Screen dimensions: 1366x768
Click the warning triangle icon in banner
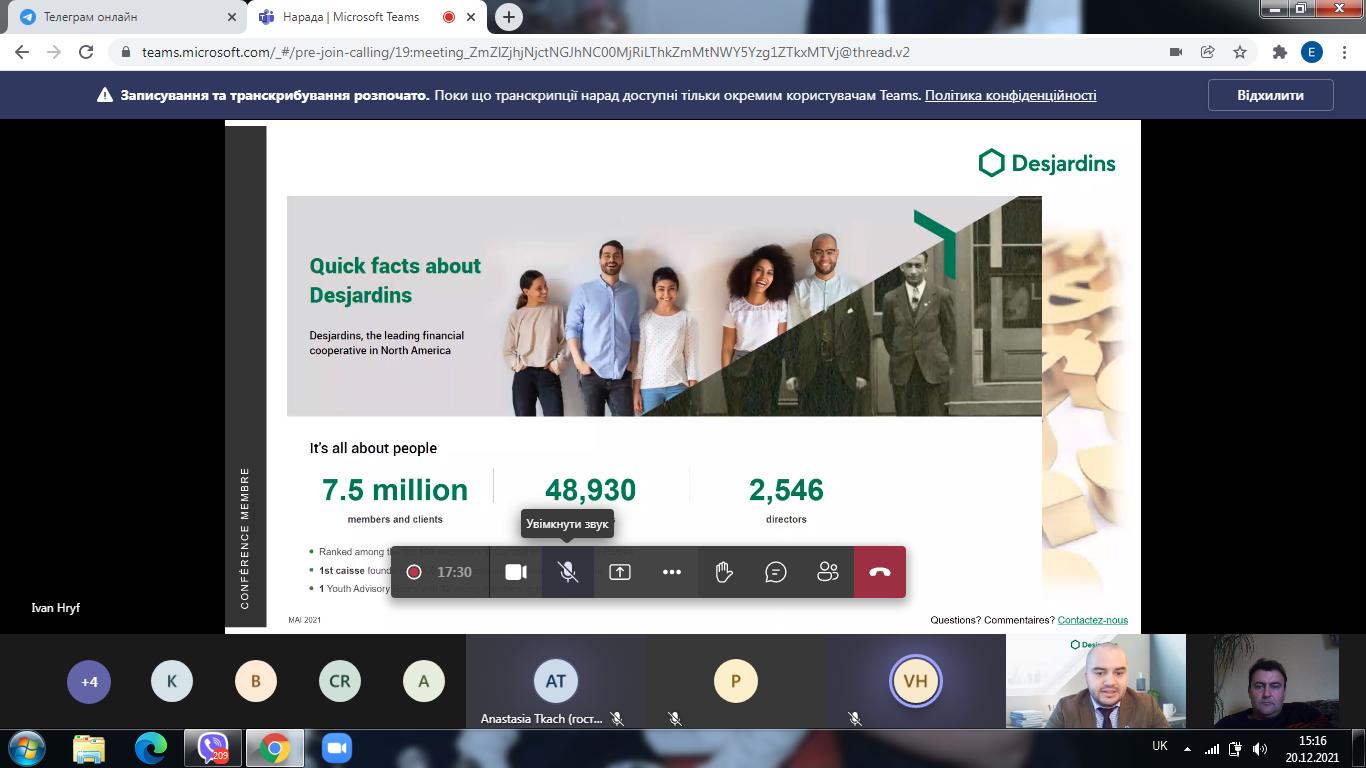coord(104,95)
